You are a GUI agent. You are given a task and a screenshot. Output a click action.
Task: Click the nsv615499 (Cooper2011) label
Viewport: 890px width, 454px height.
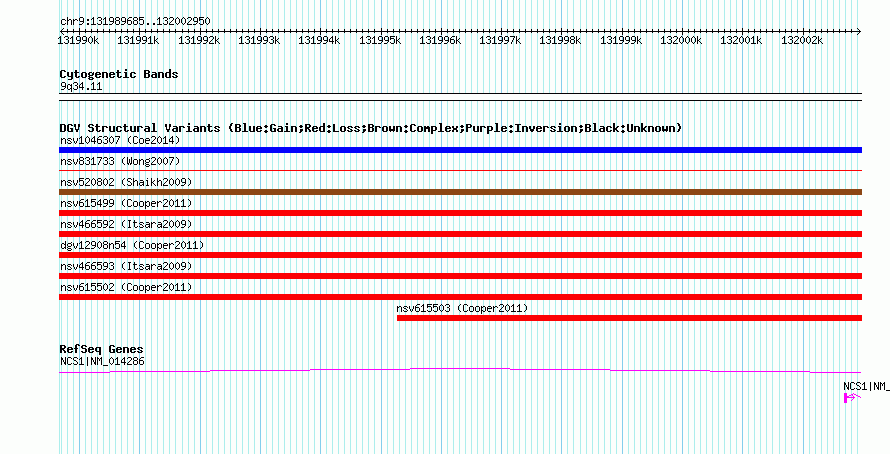(126, 203)
